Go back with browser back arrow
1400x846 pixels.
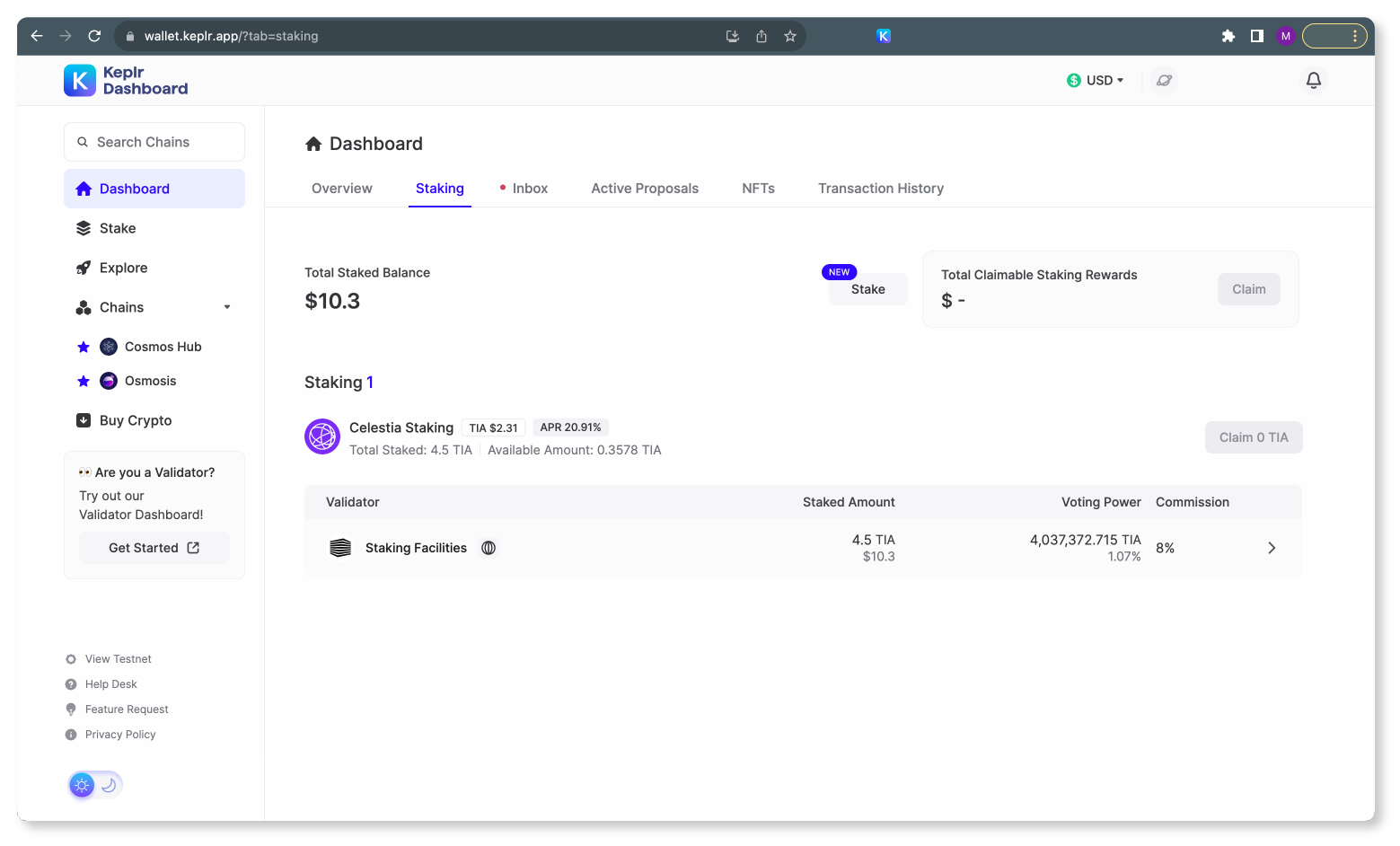[37, 36]
